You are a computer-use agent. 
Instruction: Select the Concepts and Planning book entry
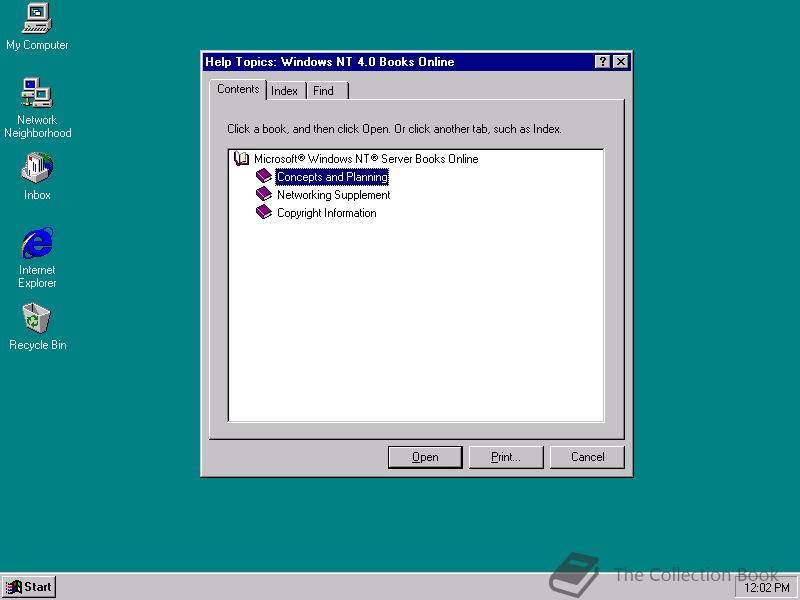coord(332,177)
